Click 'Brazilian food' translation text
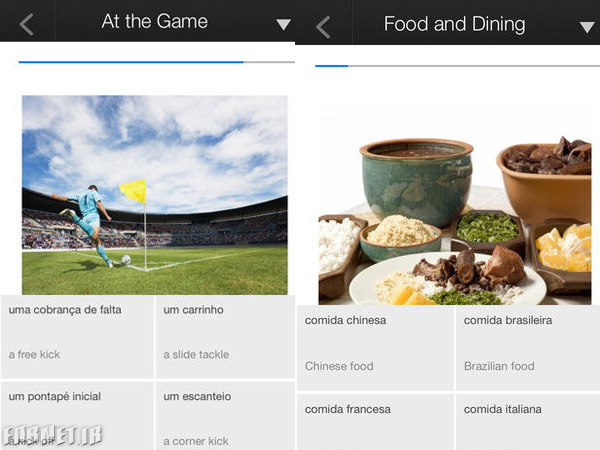 click(499, 366)
